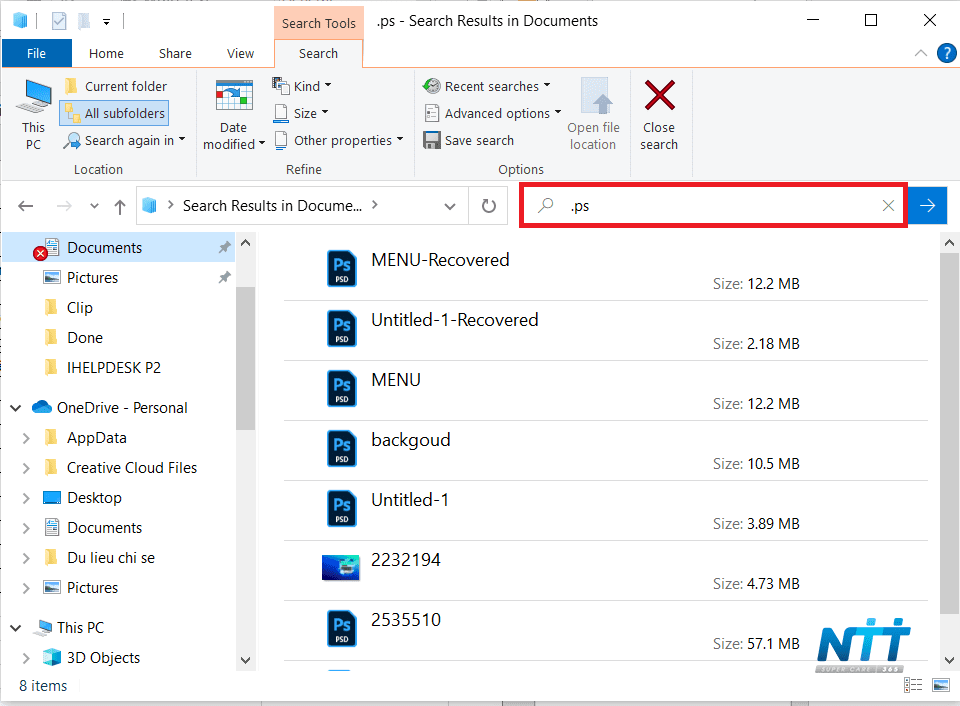The height and width of the screenshot is (706, 960).
Task: Open the View ribbon tab
Action: (x=240, y=54)
